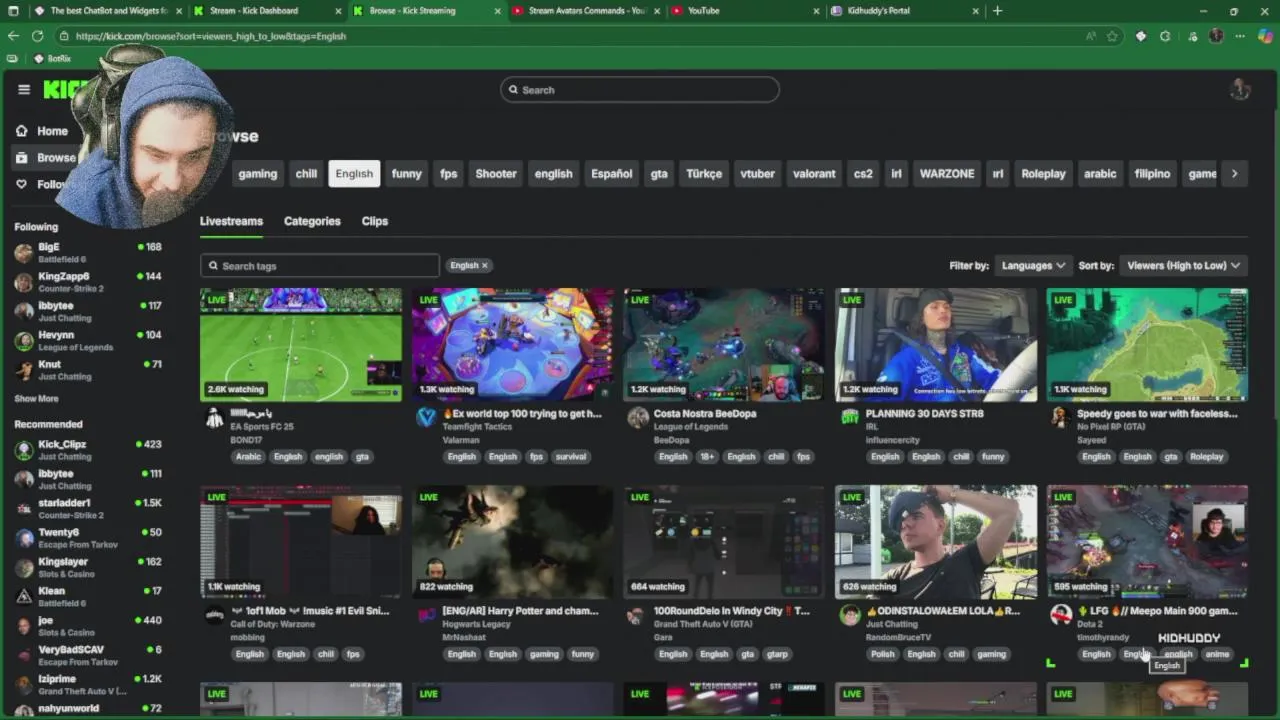Open Viewers (High to Low) sort dropdown

tap(1183, 265)
